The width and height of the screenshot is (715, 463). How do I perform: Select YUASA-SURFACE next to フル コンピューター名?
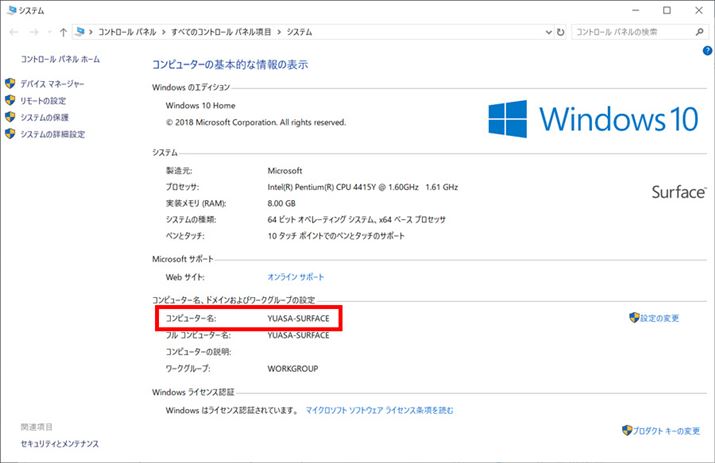click(x=298, y=335)
